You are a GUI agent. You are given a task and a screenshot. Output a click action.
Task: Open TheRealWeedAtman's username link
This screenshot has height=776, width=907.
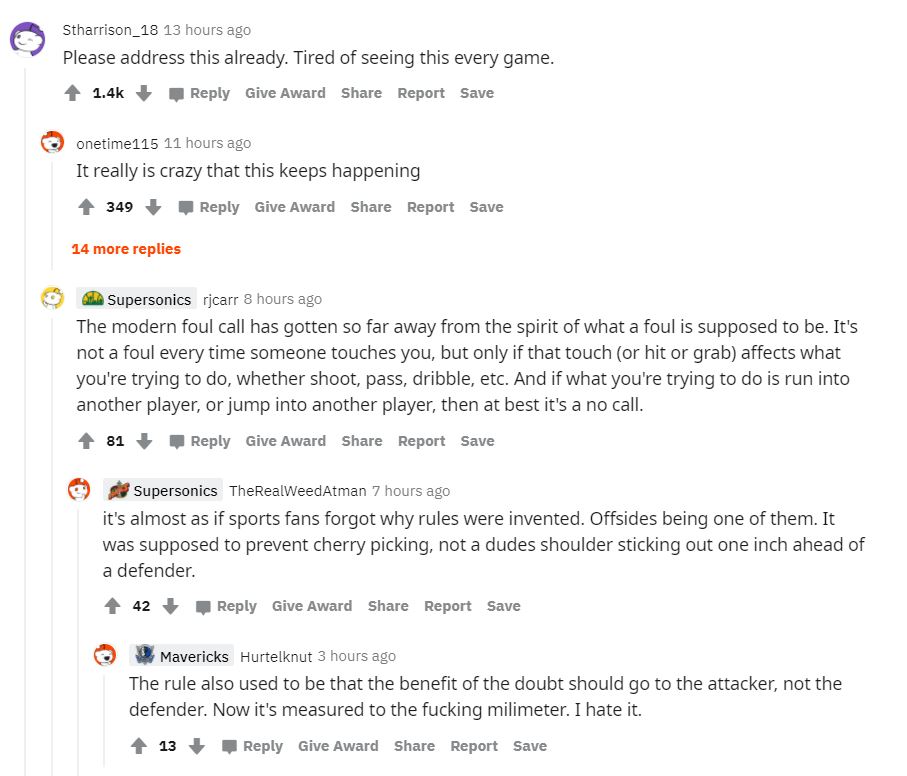(297, 491)
